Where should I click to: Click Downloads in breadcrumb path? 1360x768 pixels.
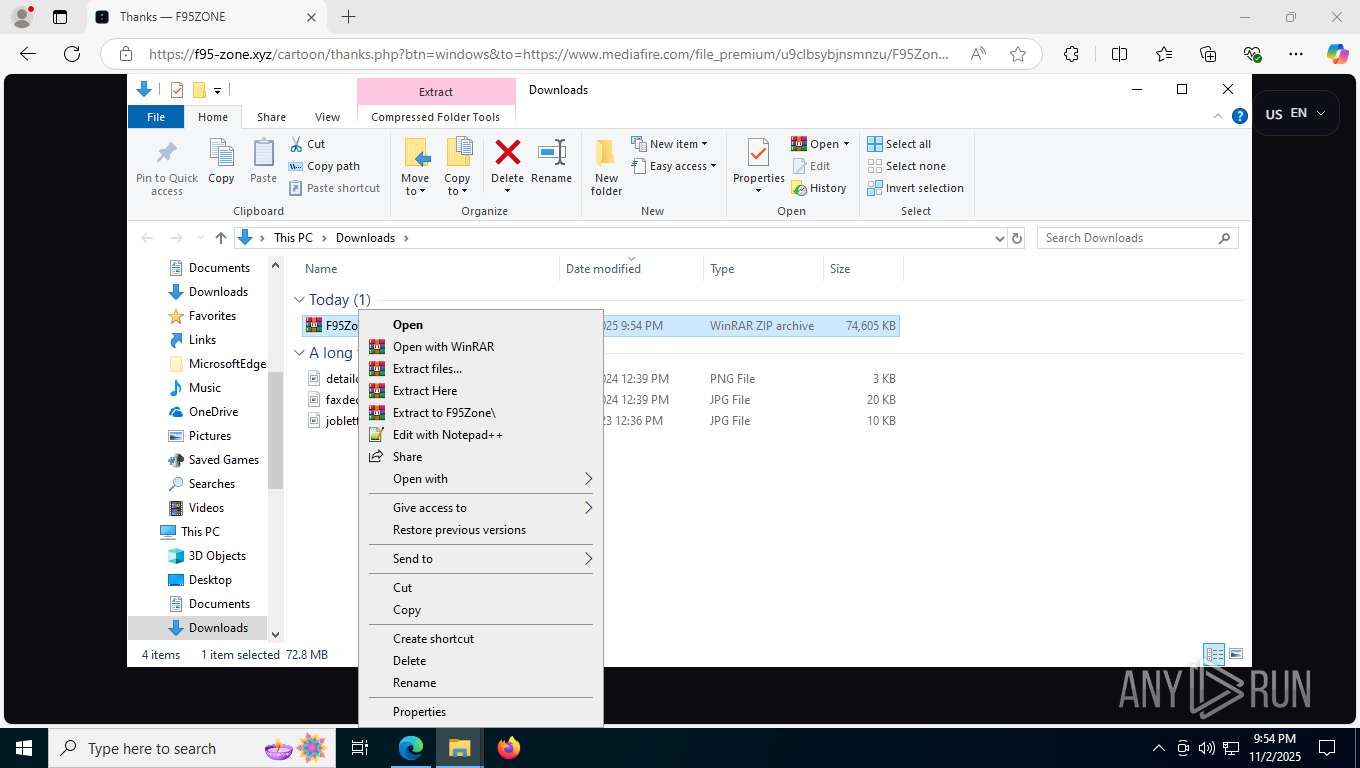pyautogui.click(x=365, y=238)
